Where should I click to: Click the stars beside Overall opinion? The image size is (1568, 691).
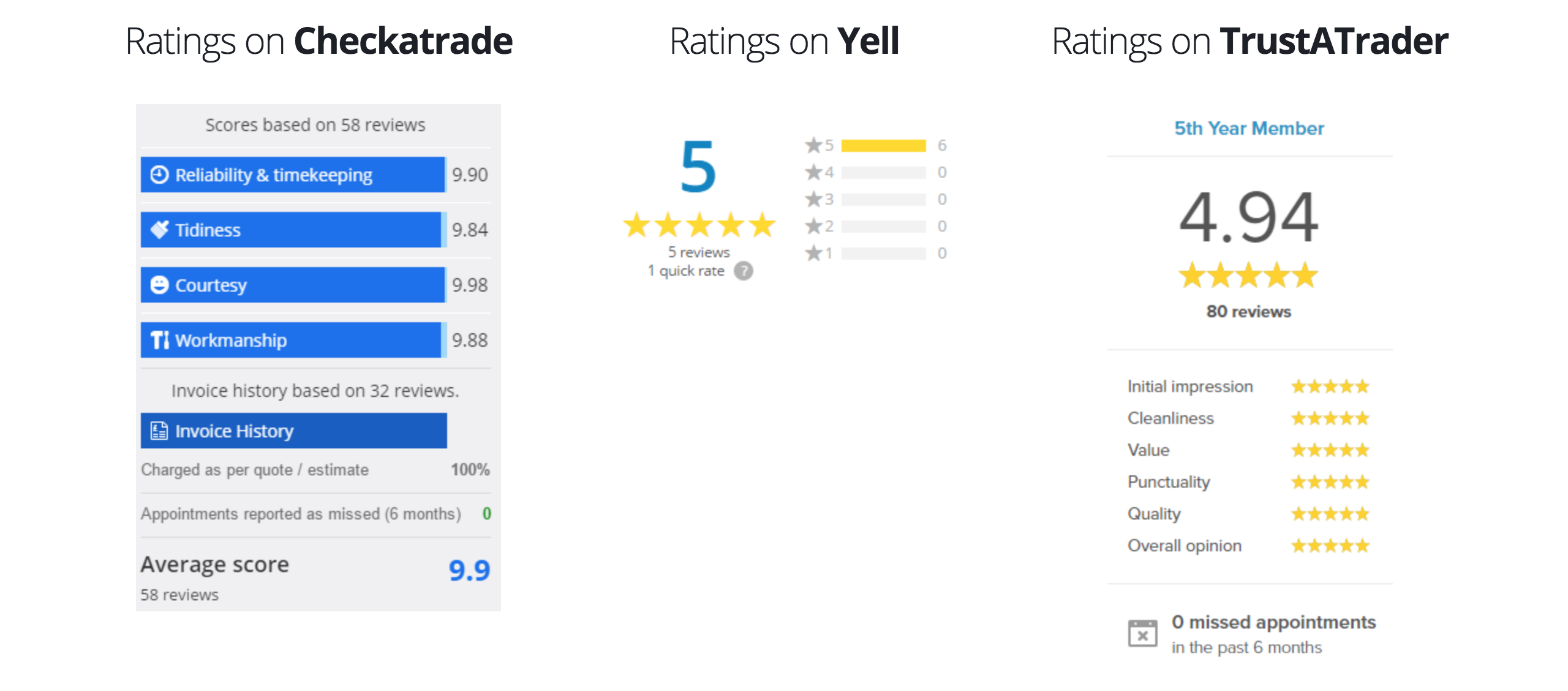click(x=1330, y=546)
